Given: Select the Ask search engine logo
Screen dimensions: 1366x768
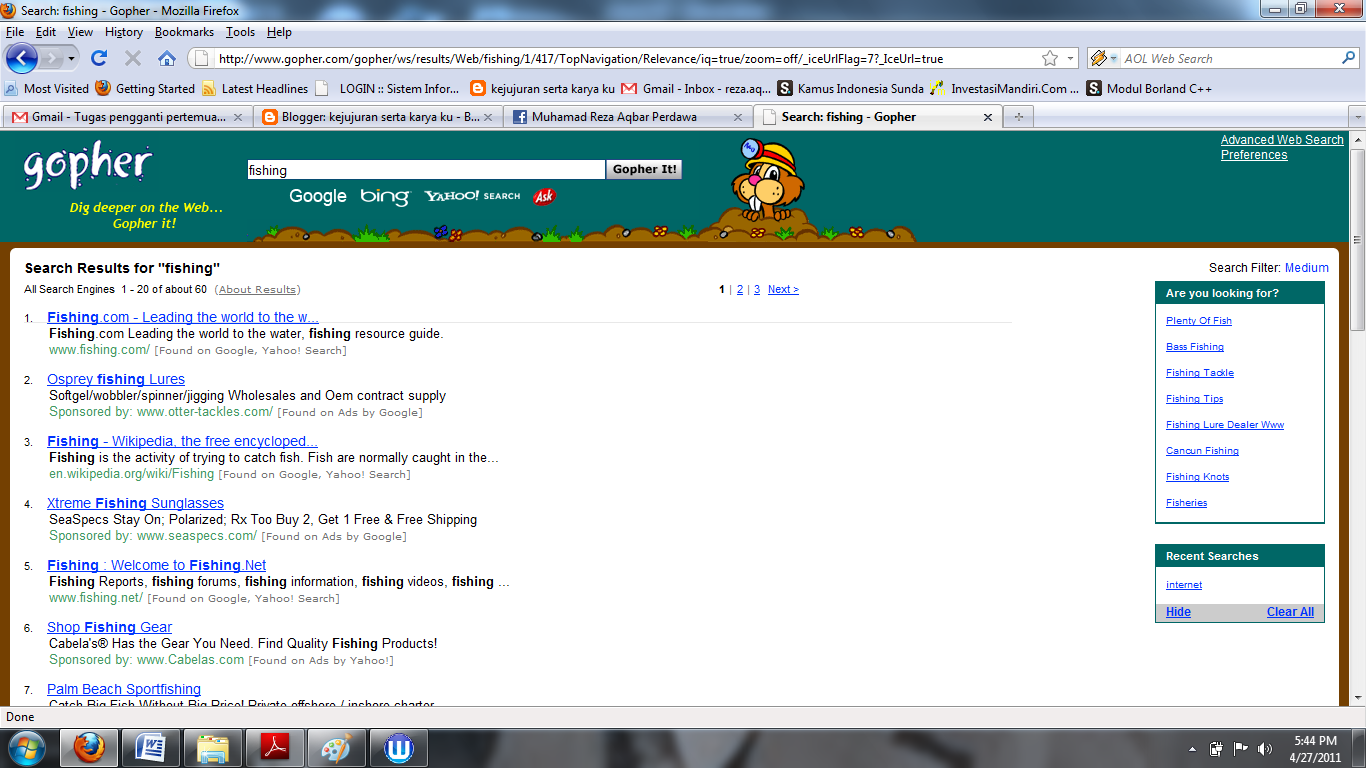Looking at the screenshot, I should [544, 196].
